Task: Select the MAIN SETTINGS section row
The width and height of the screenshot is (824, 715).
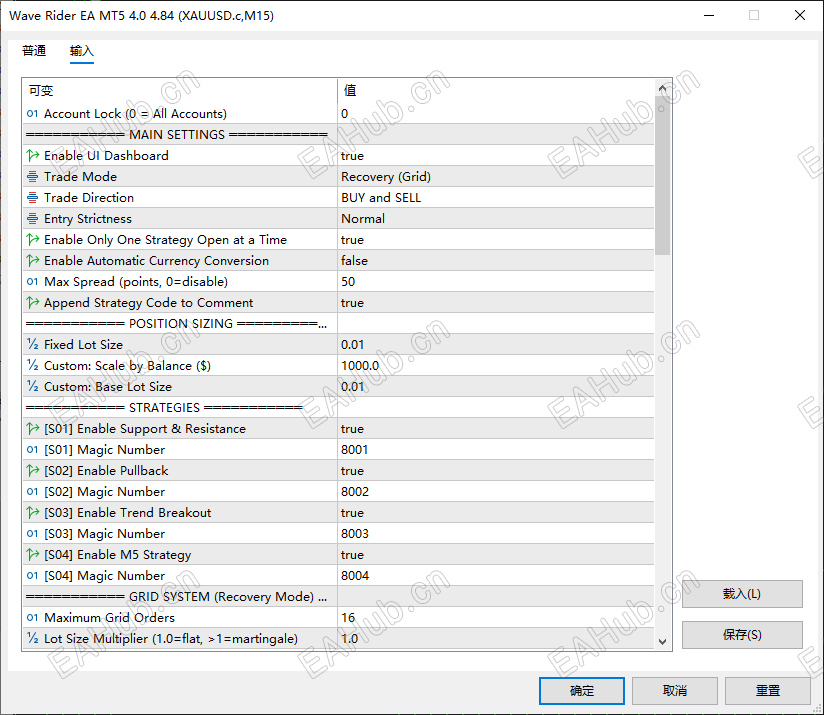Action: tap(338, 134)
